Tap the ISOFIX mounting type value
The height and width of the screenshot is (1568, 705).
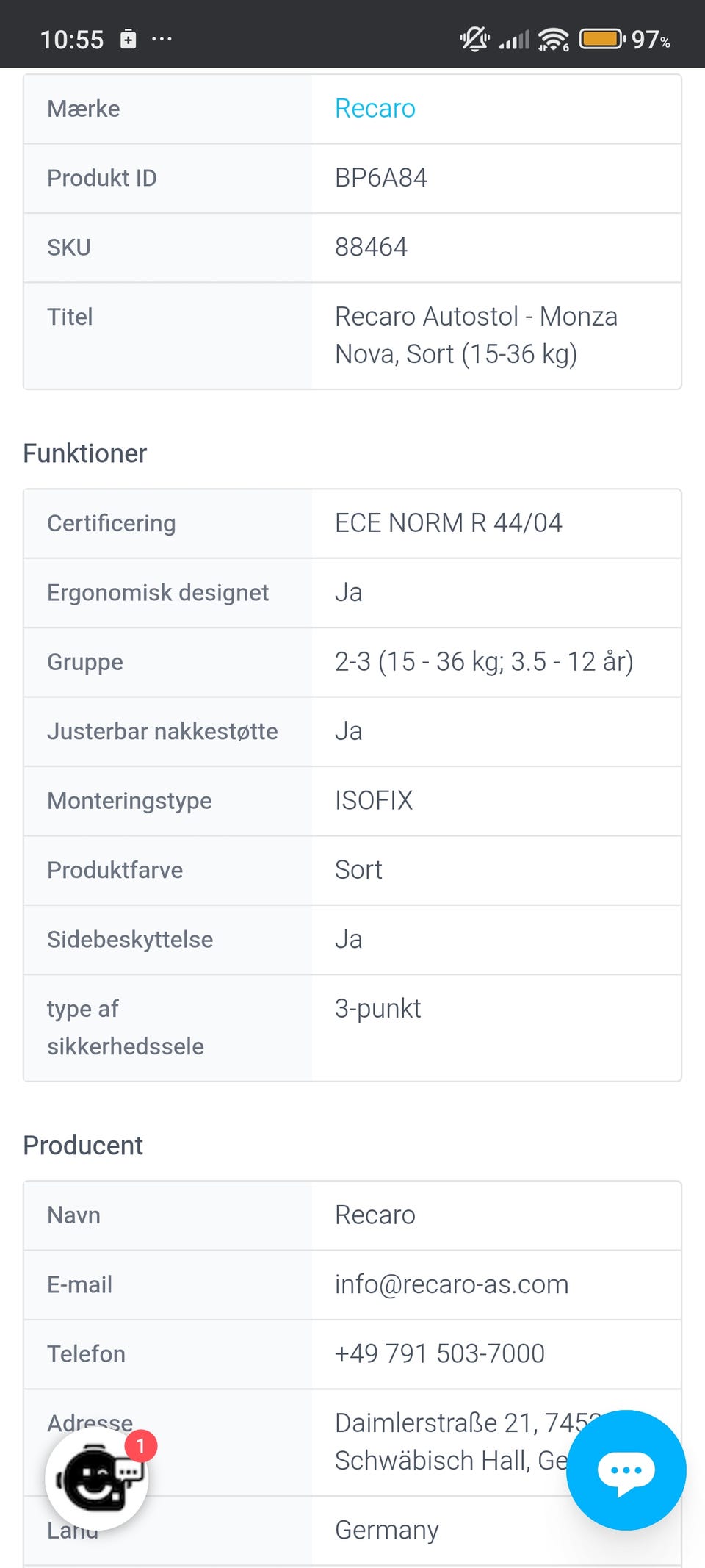pos(374,800)
